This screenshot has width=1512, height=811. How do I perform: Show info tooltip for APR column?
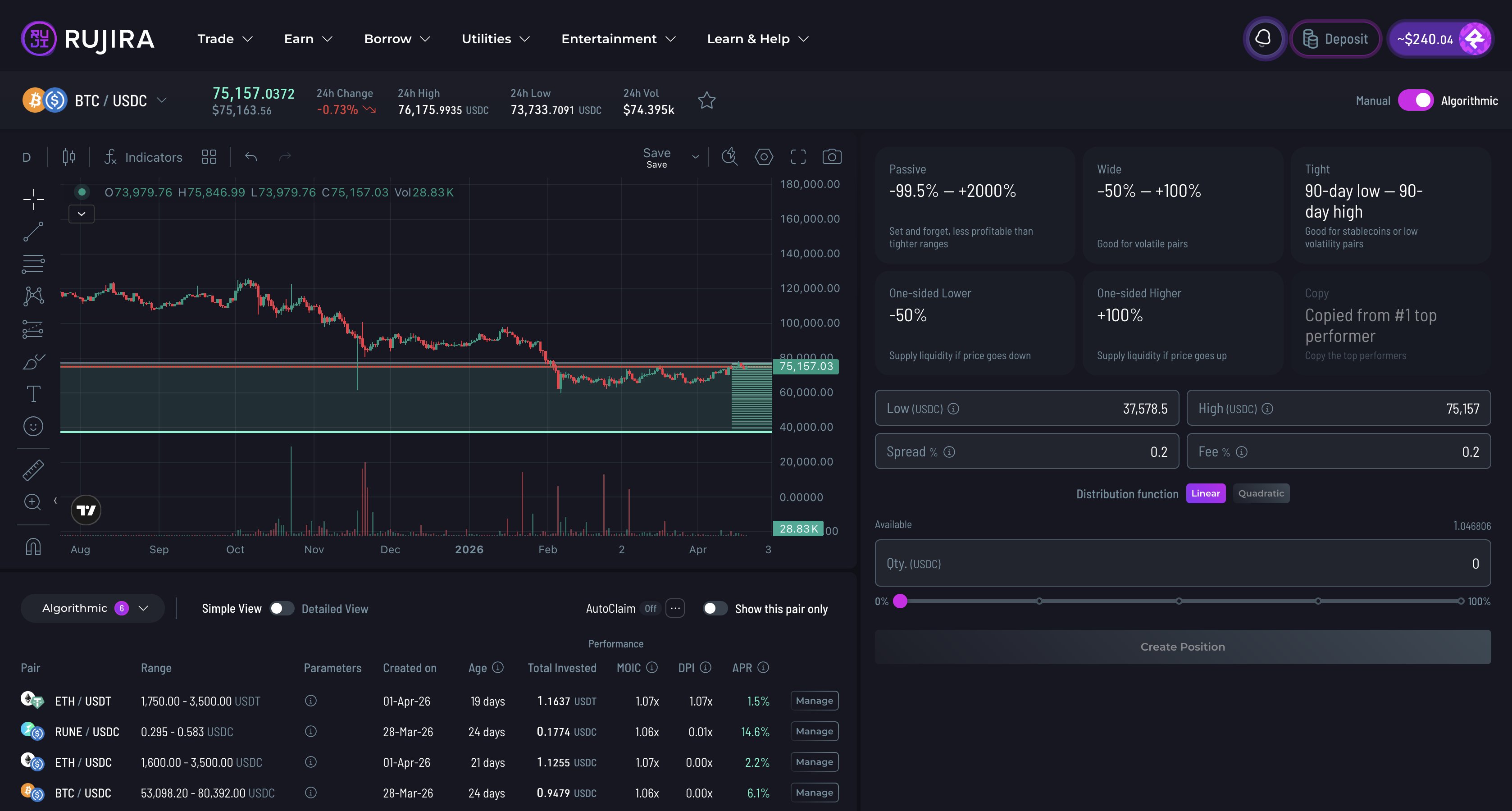(763, 667)
